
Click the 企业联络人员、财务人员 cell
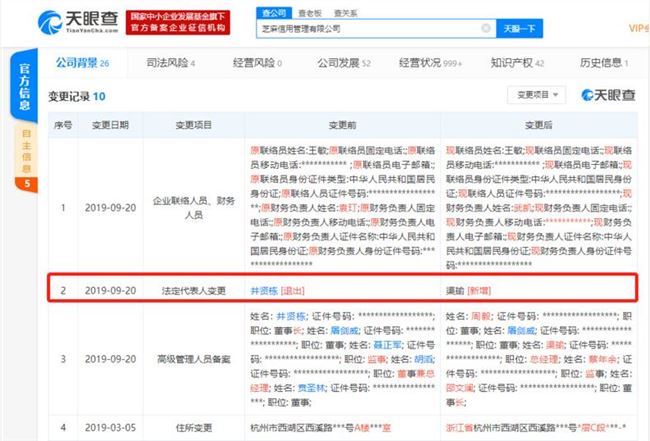tap(194, 208)
